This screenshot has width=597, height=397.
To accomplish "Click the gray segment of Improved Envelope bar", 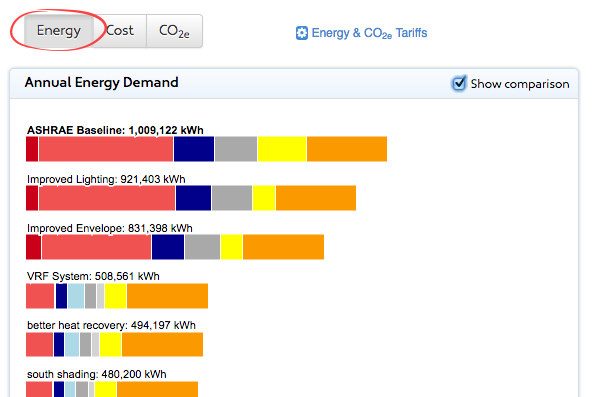I will [203, 247].
